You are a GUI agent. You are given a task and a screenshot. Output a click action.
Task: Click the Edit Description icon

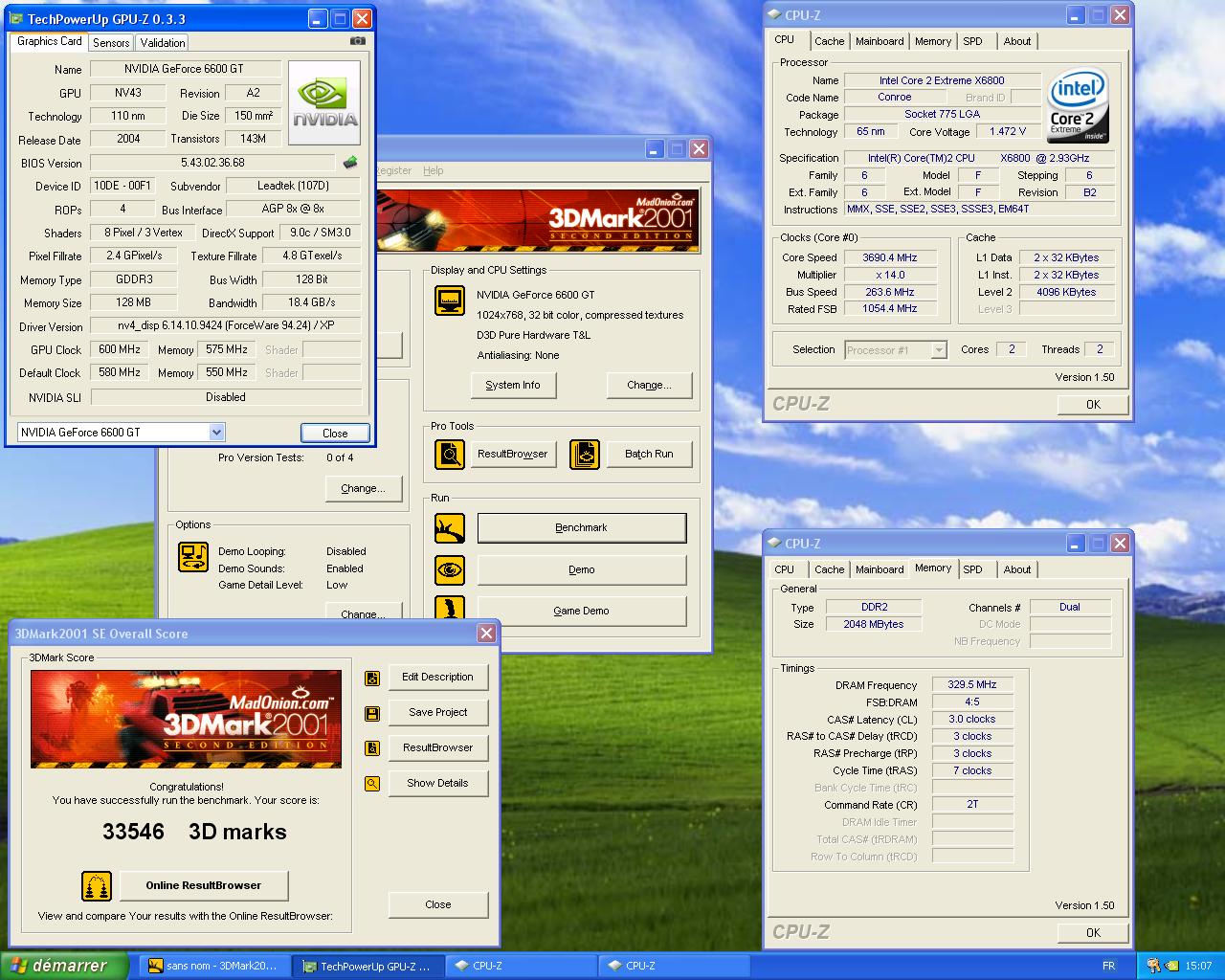(372, 679)
